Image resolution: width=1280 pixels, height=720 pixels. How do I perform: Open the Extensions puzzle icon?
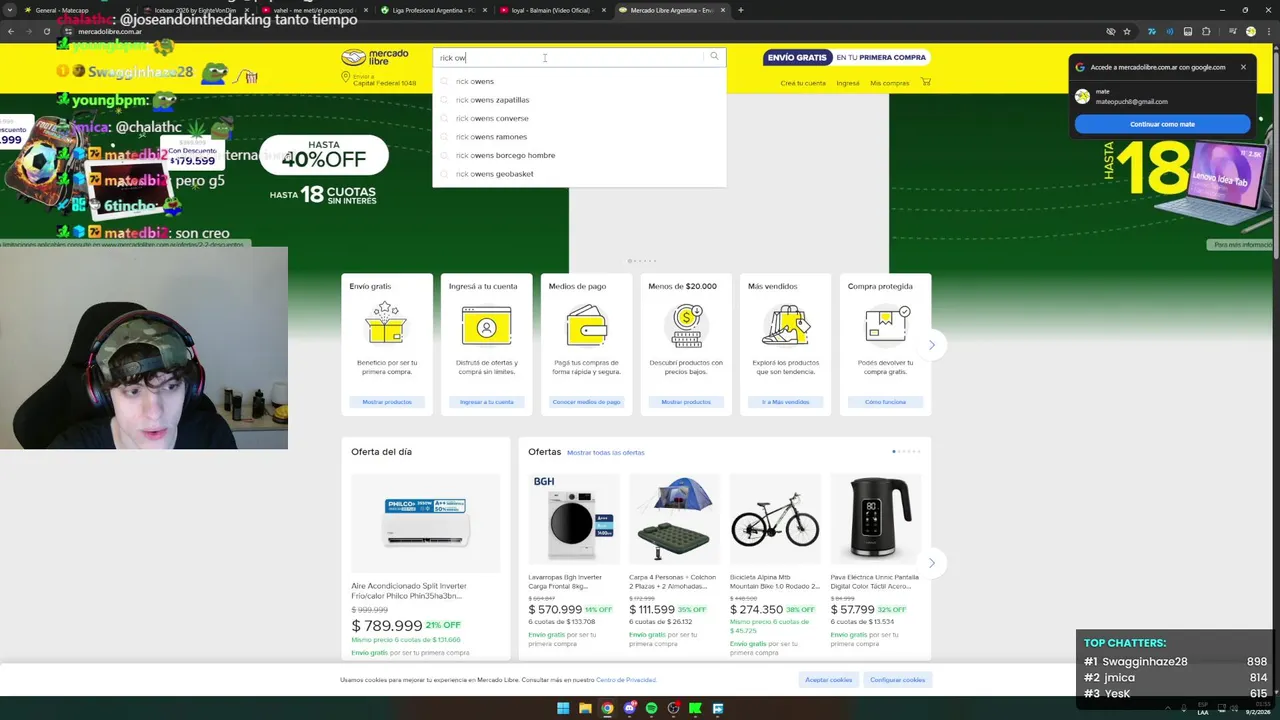[x=1206, y=31]
